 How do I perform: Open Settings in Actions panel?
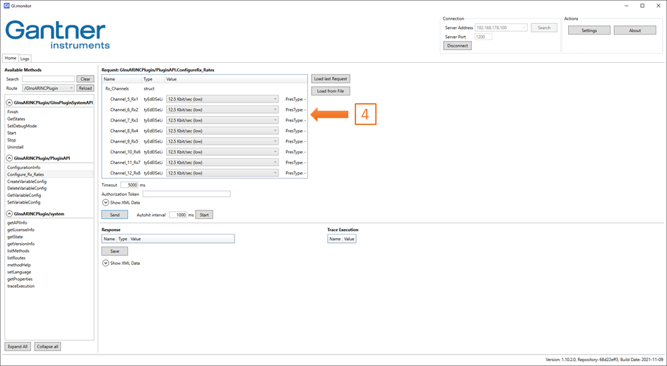tap(589, 31)
